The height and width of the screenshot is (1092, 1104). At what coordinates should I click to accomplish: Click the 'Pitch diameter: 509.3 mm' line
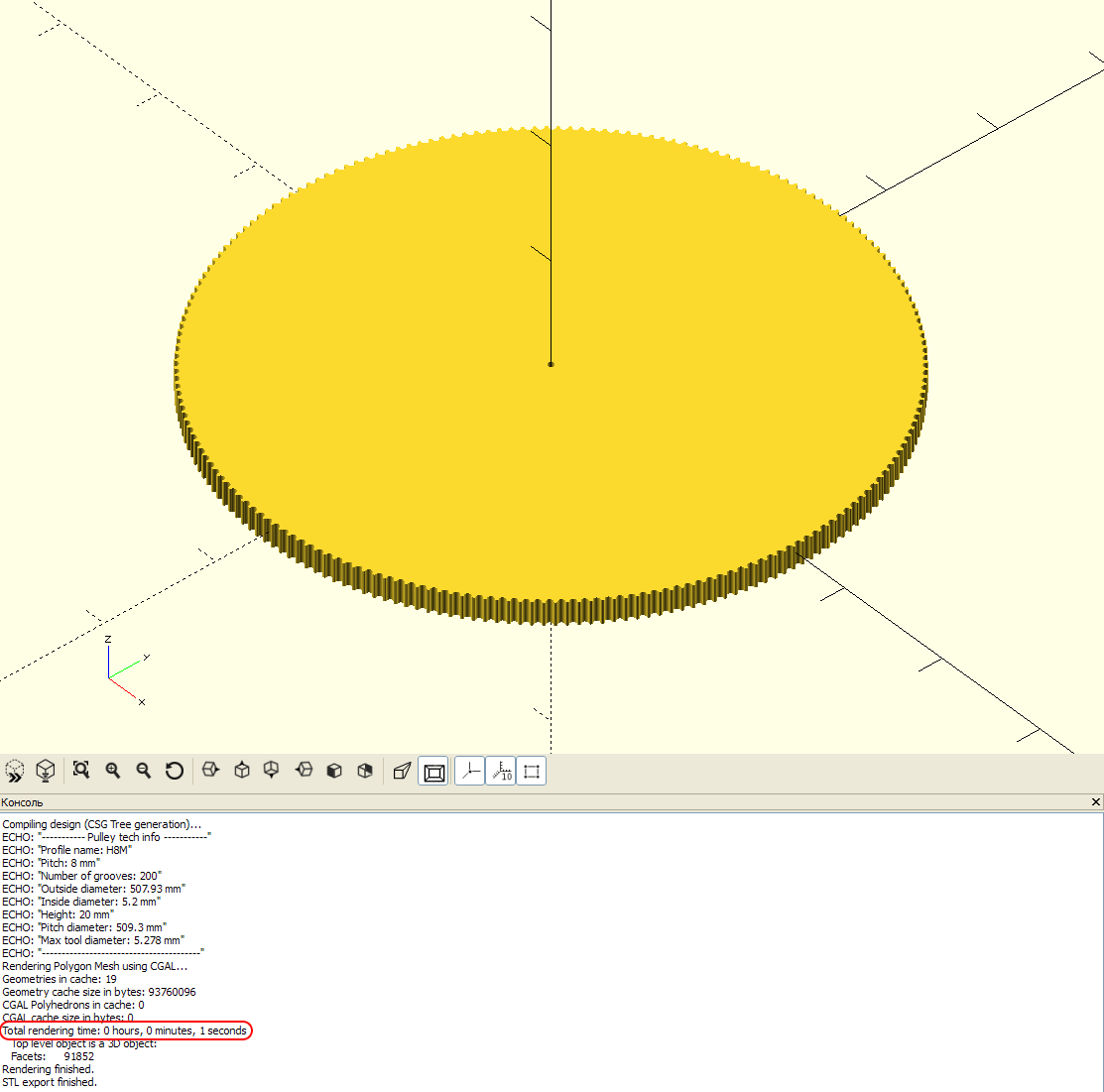(x=84, y=928)
